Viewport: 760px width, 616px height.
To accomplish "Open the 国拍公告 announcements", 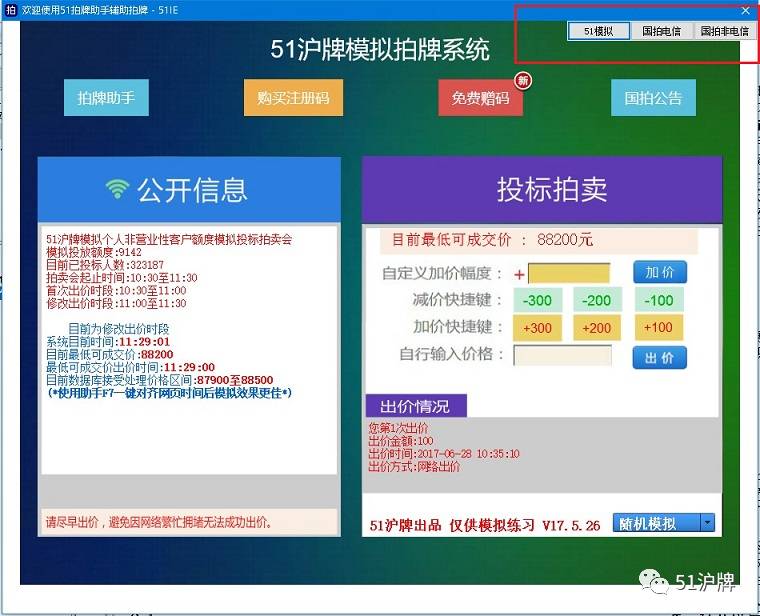I will click(653, 98).
